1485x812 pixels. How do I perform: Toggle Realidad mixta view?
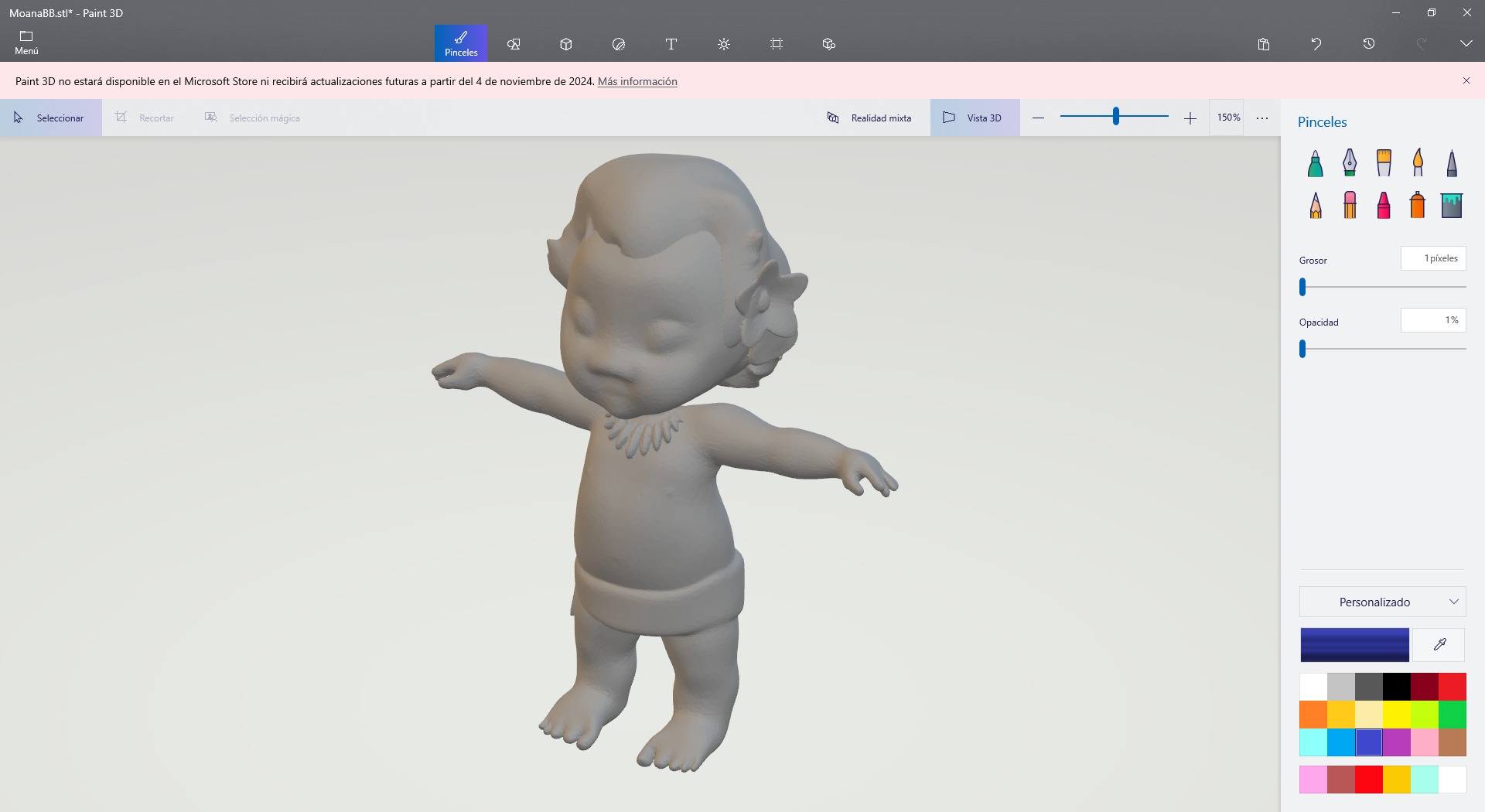click(869, 118)
